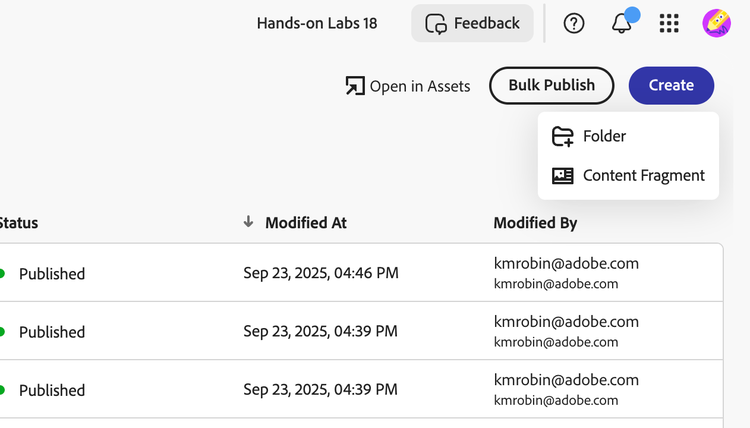Screen dimensions: 750x428
Task: Click the Hands-on Labs 18 organization name
Action: [317, 23]
